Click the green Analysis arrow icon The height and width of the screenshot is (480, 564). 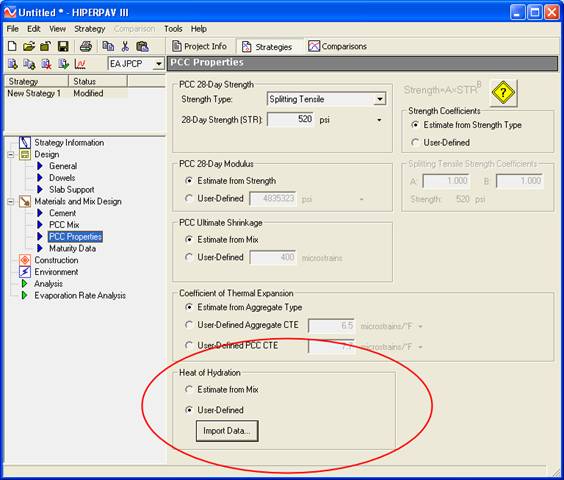(24, 284)
